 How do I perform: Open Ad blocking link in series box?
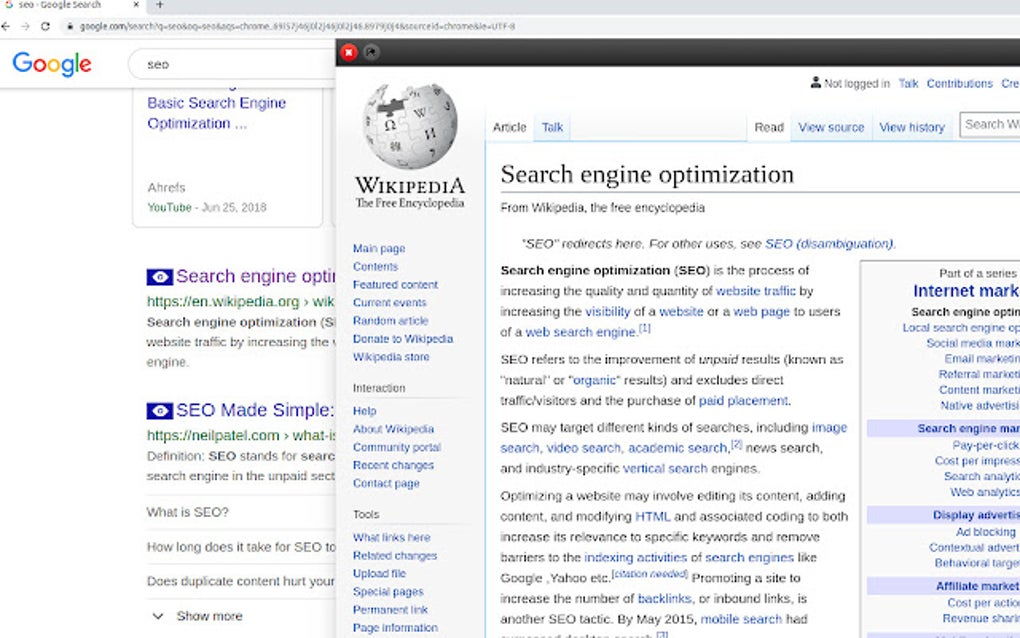[x=985, y=532]
